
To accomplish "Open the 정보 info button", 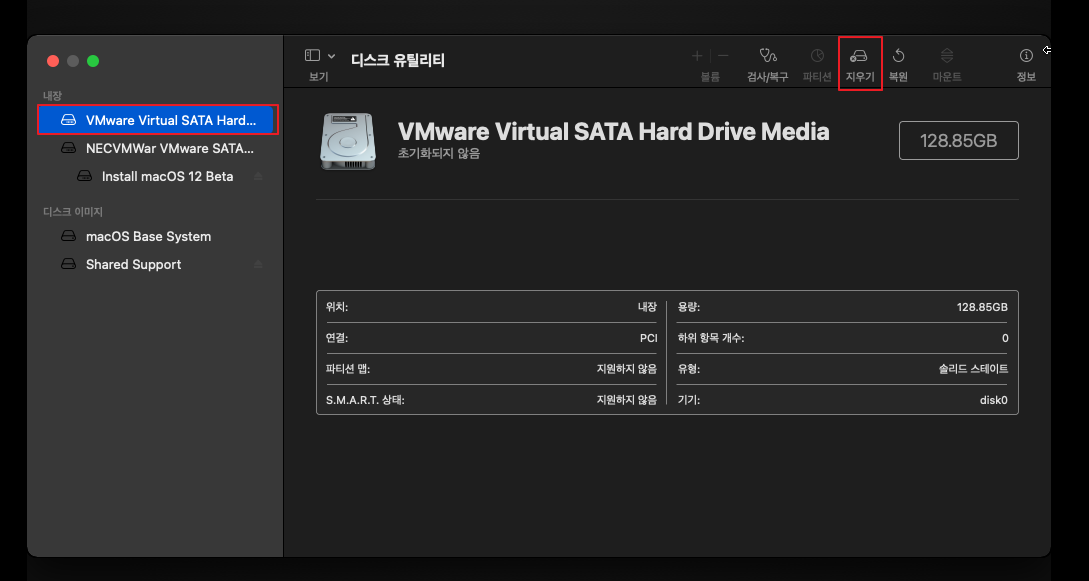I will tap(1026, 56).
